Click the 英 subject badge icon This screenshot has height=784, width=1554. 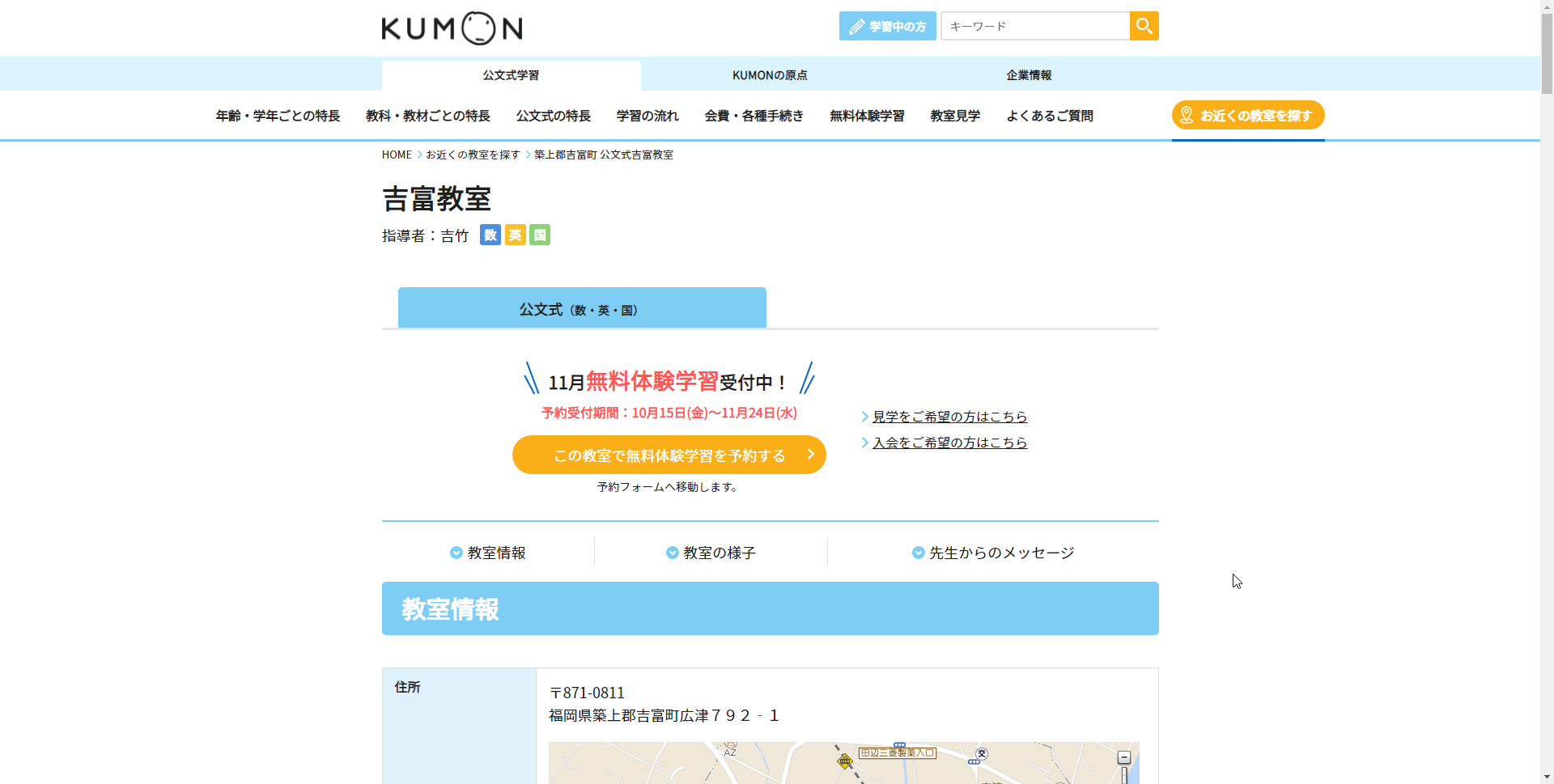(515, 235)
